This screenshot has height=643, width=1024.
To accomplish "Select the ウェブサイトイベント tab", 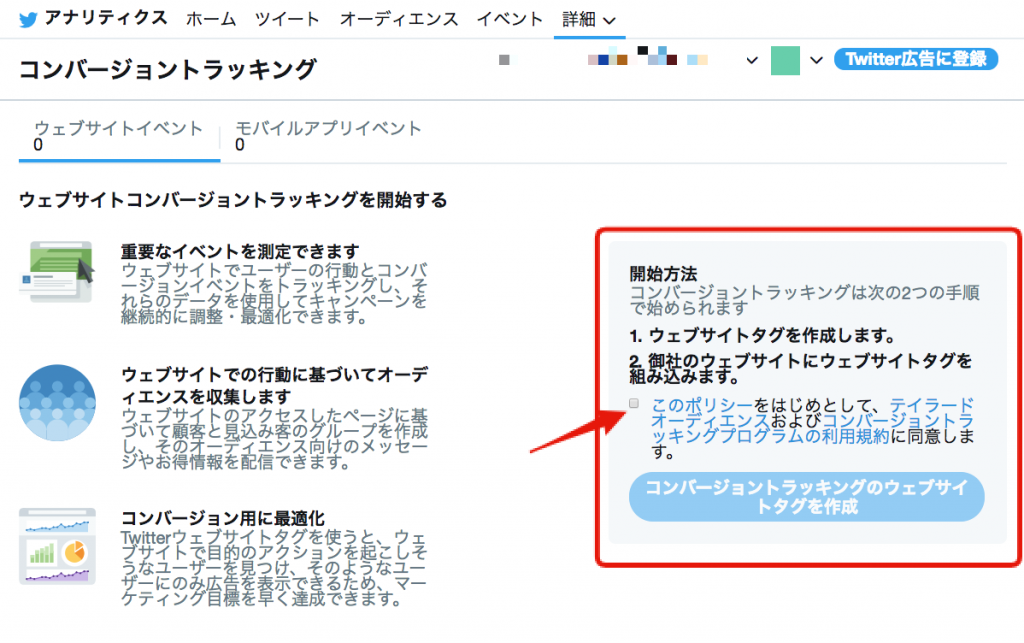I will coord(119,136).
